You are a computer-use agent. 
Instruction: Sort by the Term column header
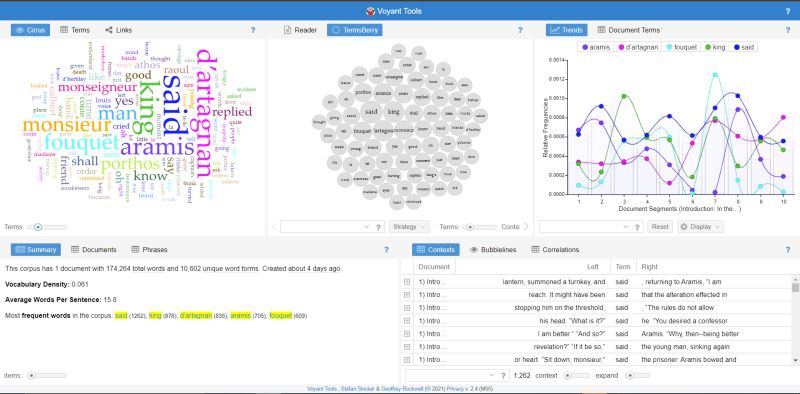click(623, 266)
